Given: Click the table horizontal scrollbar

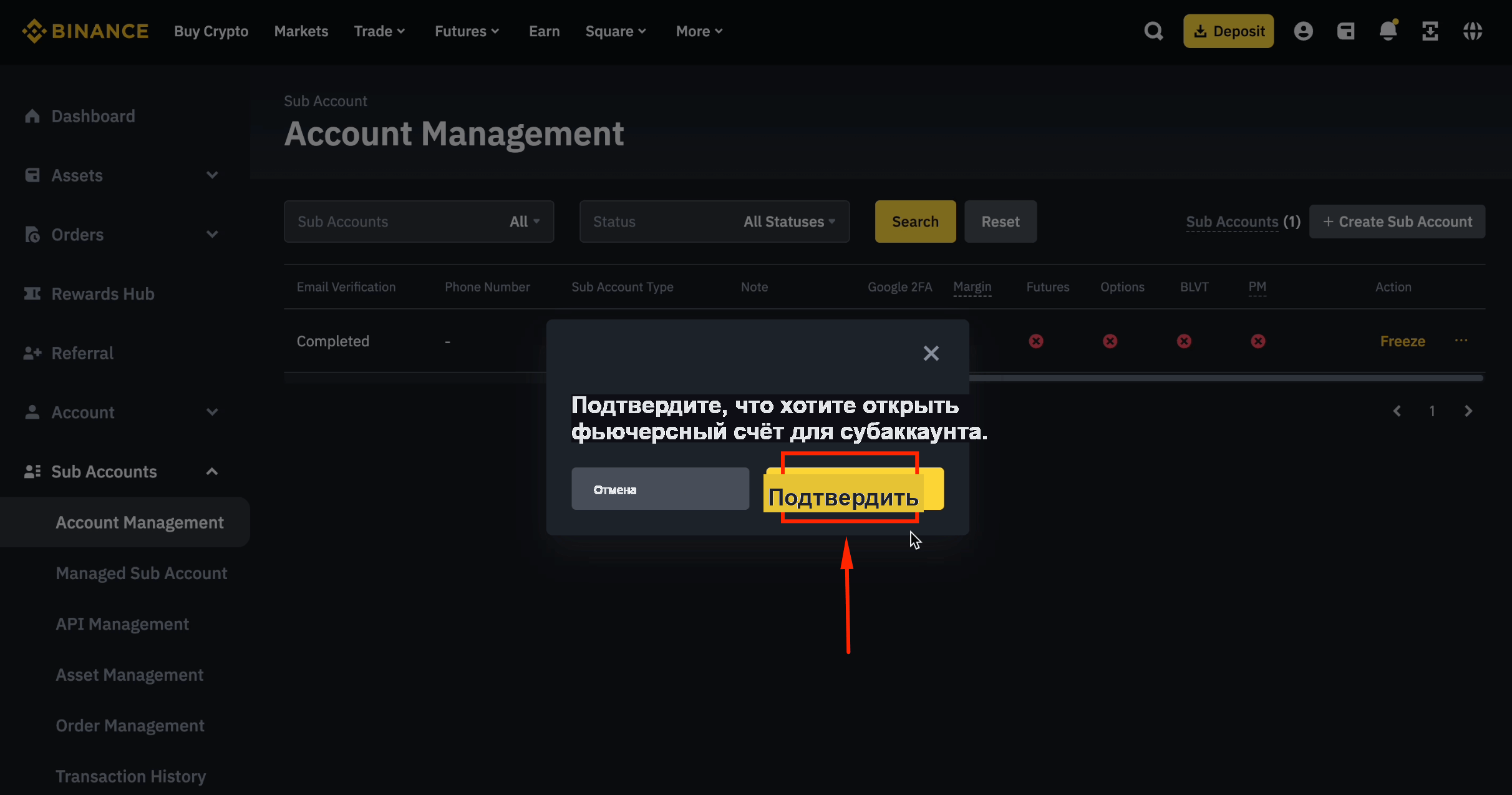Looking at the screenshot, I should (1226, 378).
